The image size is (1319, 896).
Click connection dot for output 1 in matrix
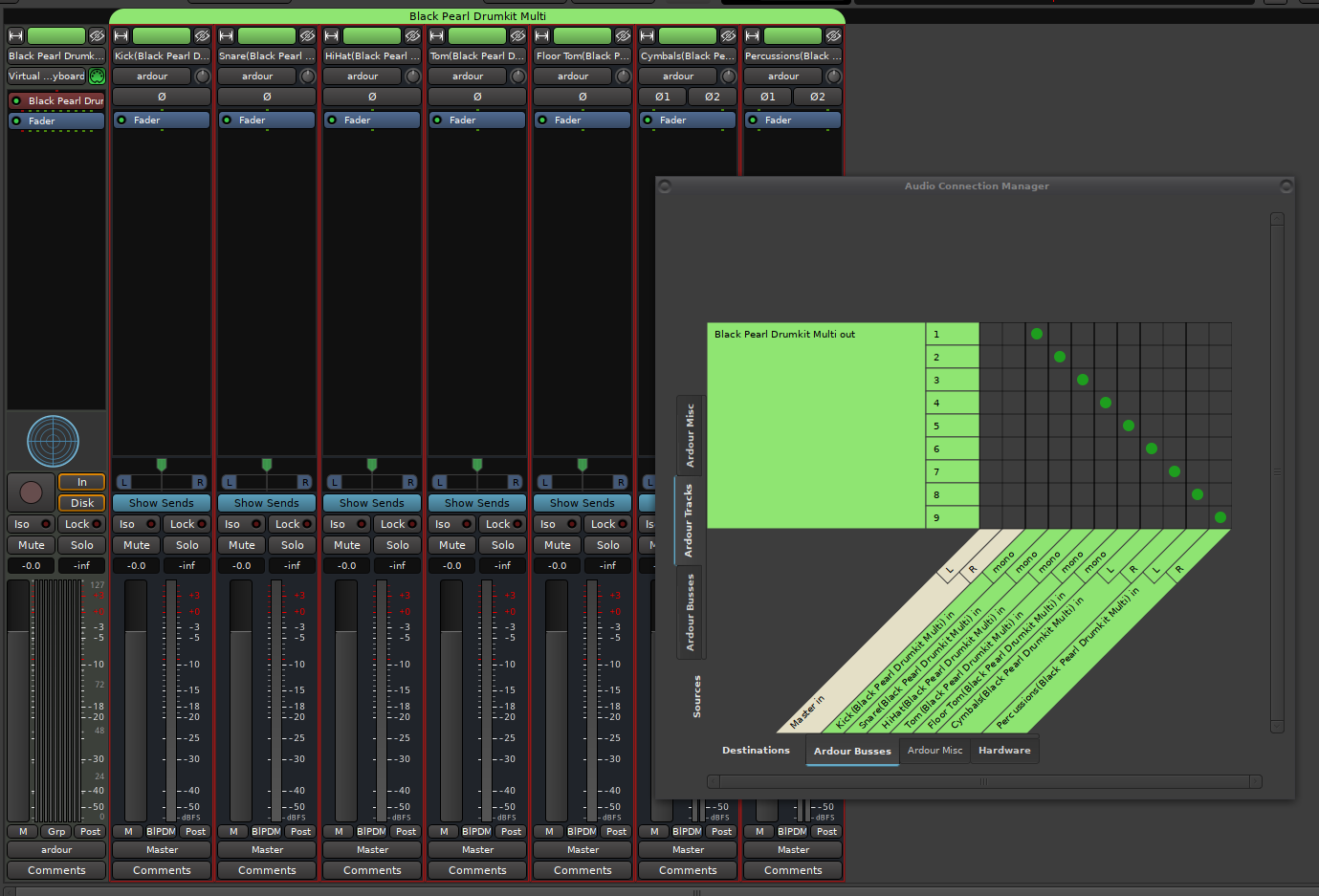click(1037, 334)
